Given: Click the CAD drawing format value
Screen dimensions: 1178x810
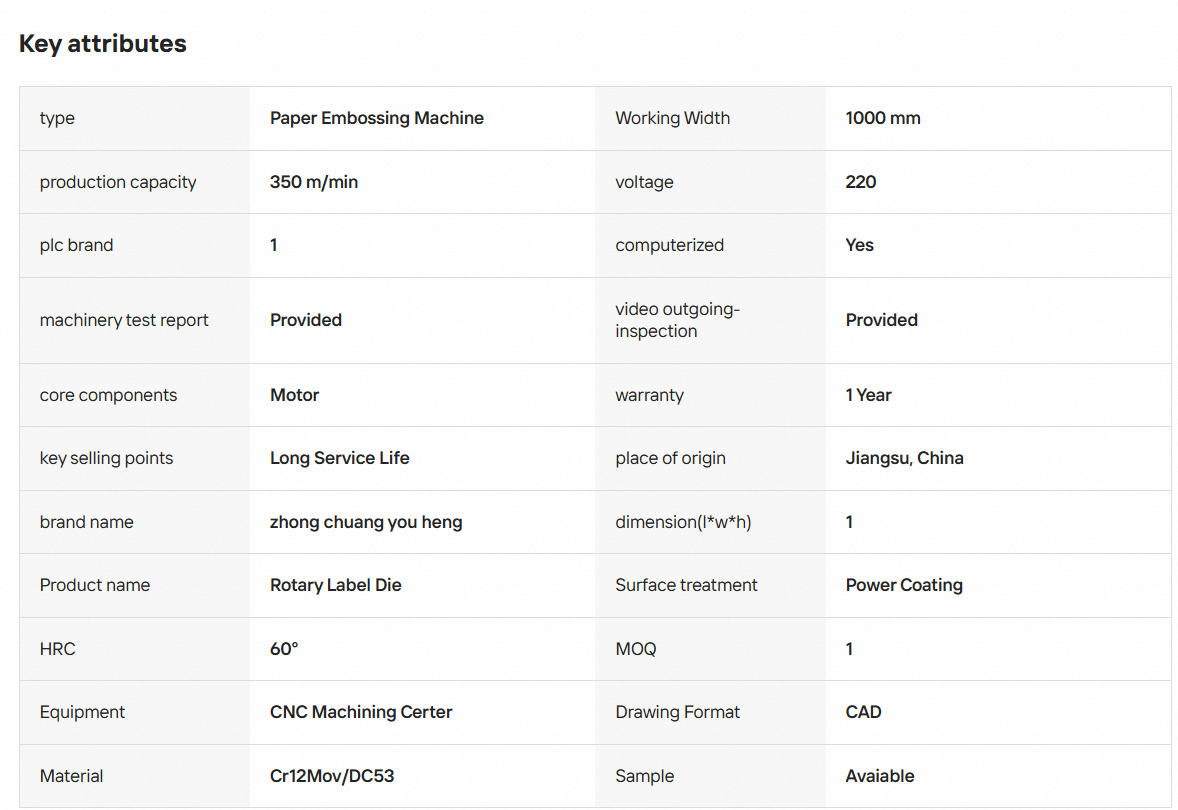Looking at the screenshot, I should click(x=863, y=712).
